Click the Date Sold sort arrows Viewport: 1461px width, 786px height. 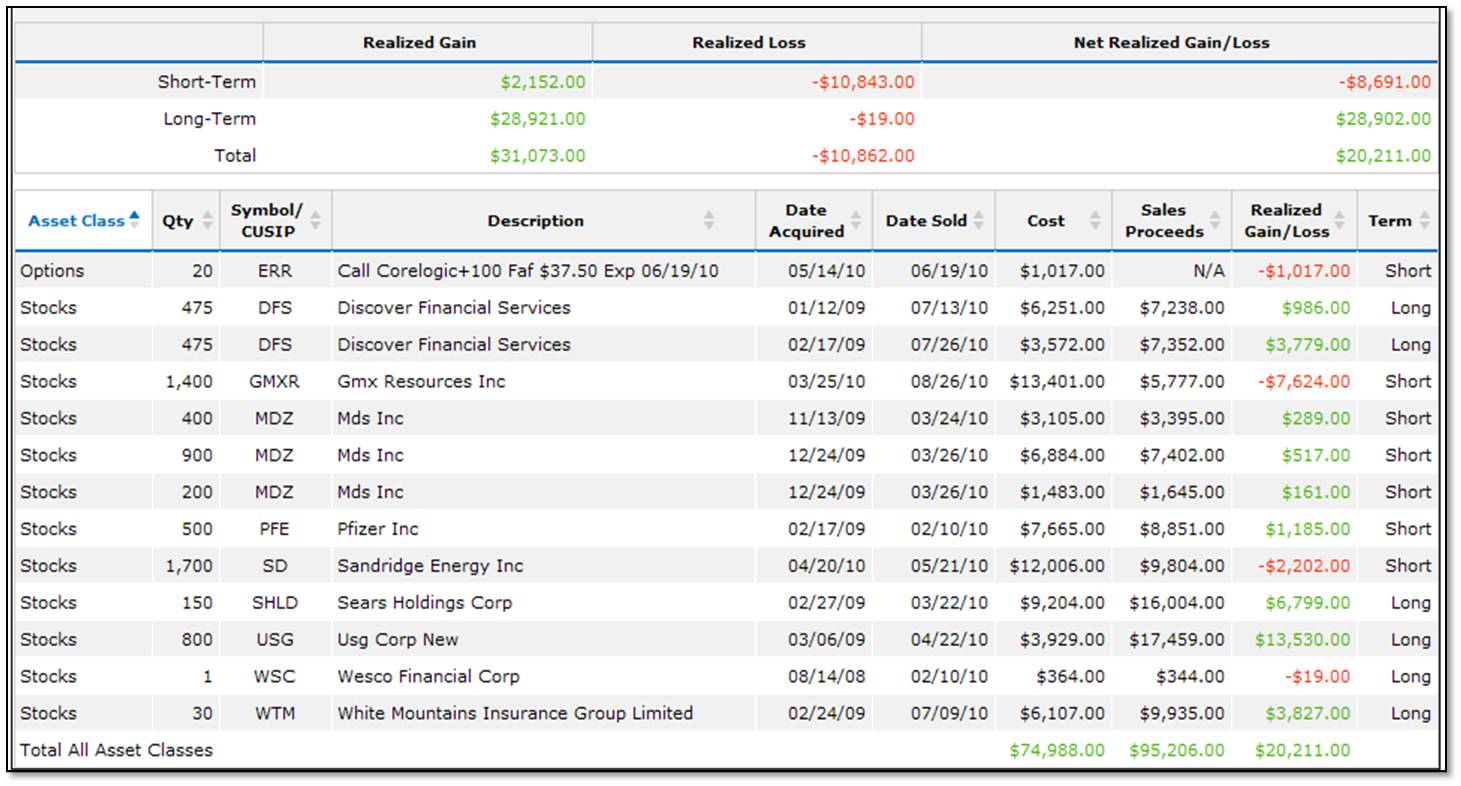(x=979, y=221)
